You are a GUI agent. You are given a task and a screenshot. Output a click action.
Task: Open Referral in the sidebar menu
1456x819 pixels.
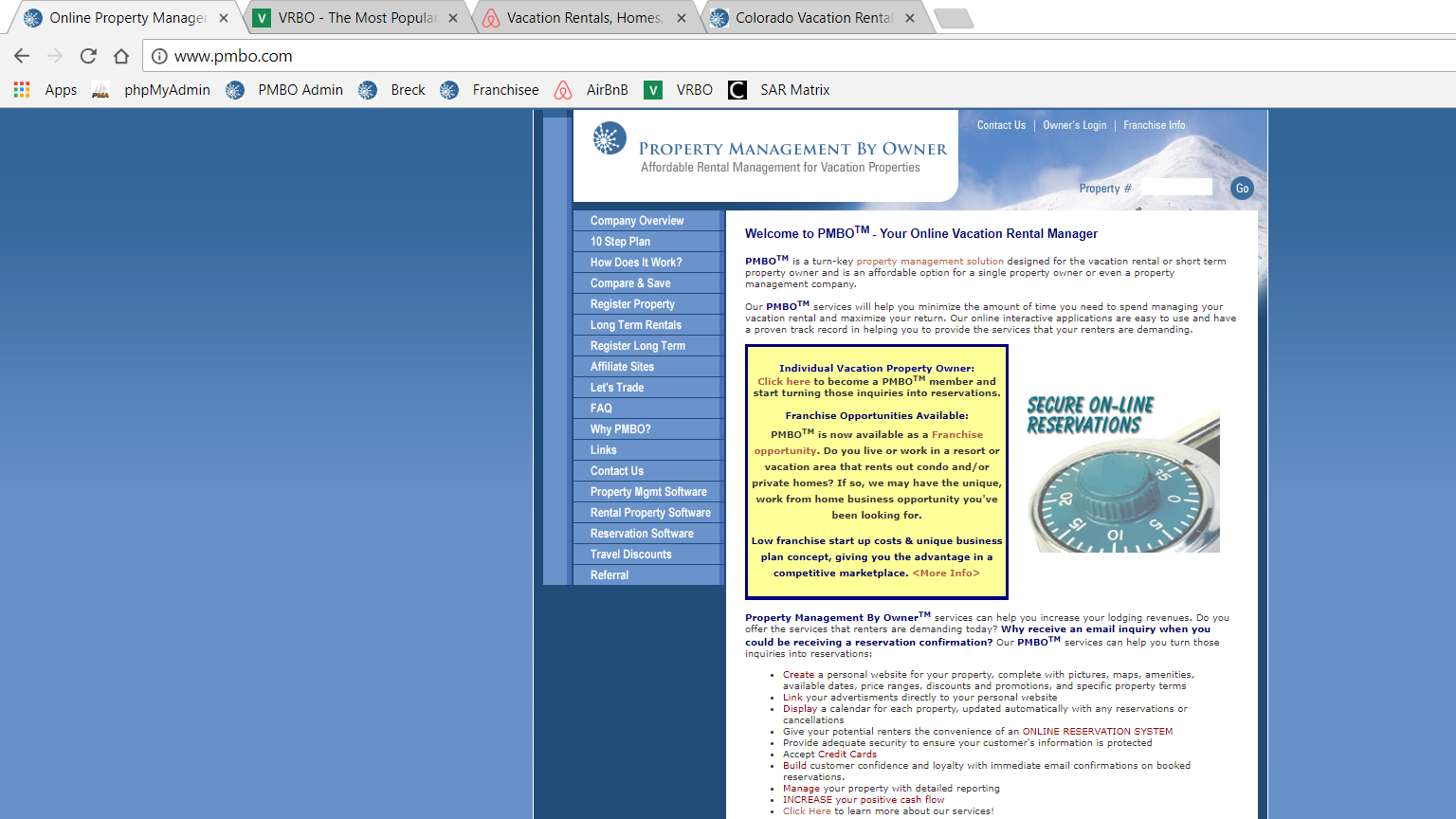pyautogui.click(x=648, y=574)
